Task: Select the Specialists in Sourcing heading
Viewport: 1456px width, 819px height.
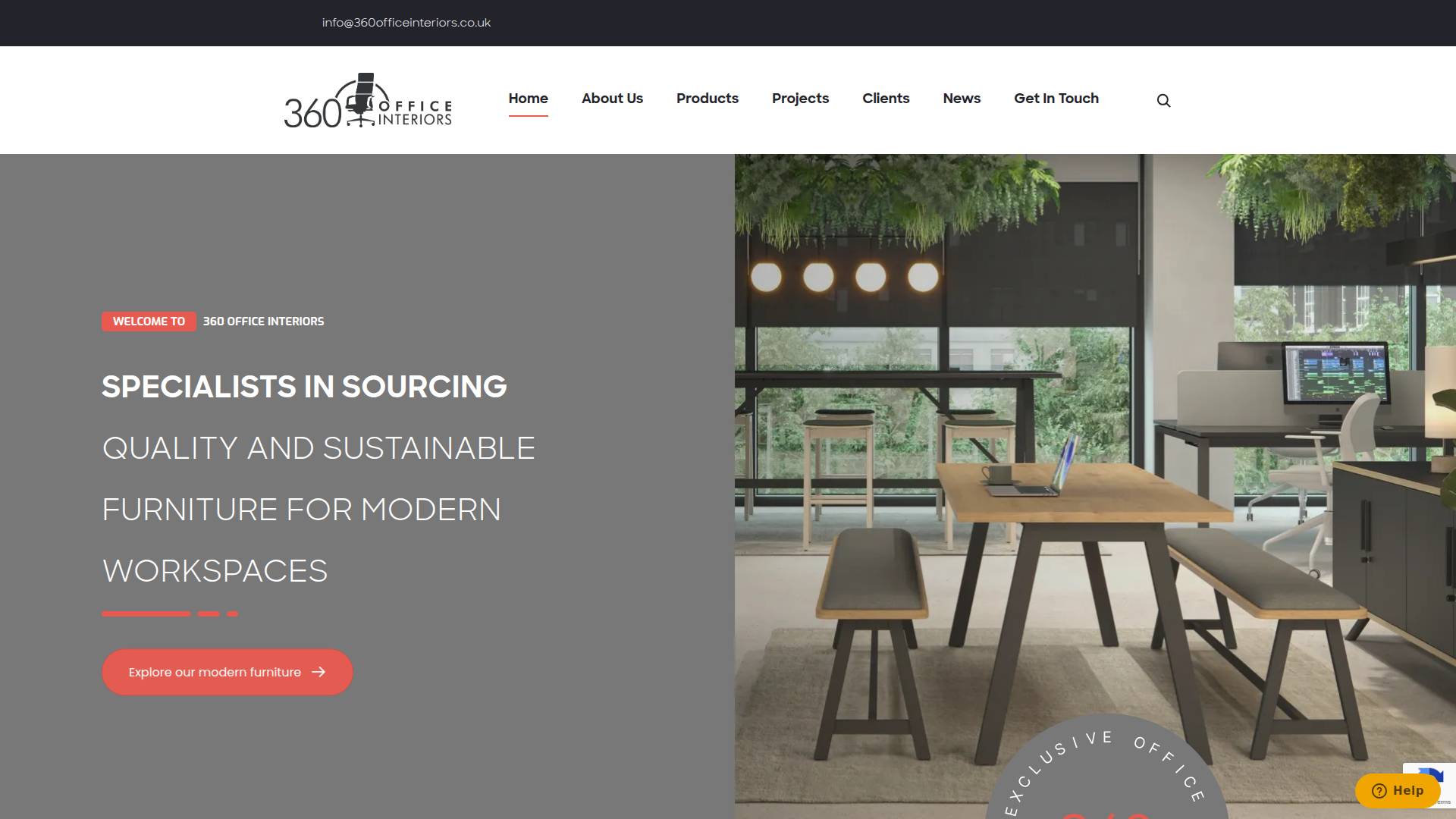Action: [x=304, y=387]
